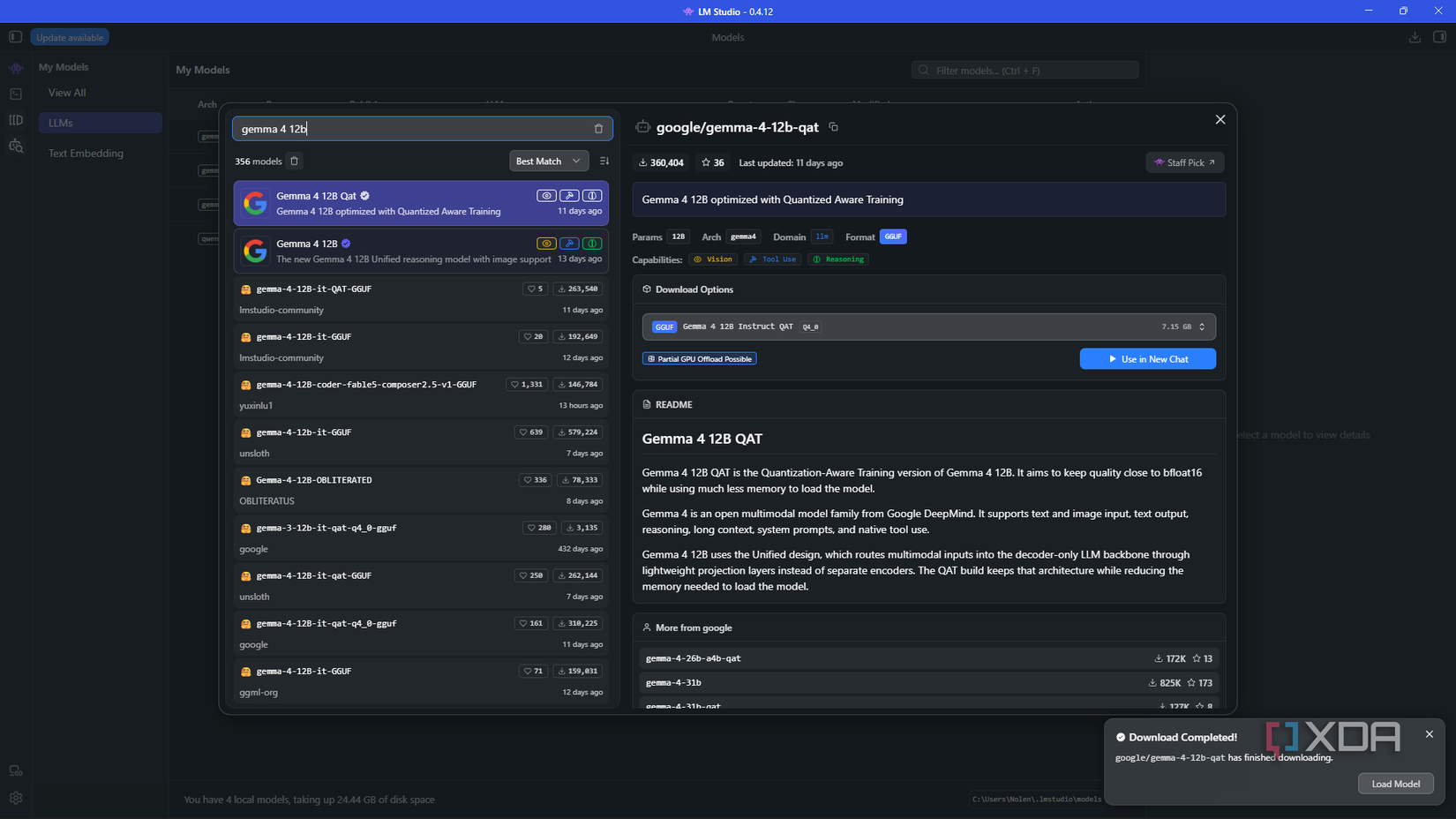This screenshot has height=819, width=1456.
Task: Copy the google/gemma-4-12b-qat model name
Action: [833, 127]
